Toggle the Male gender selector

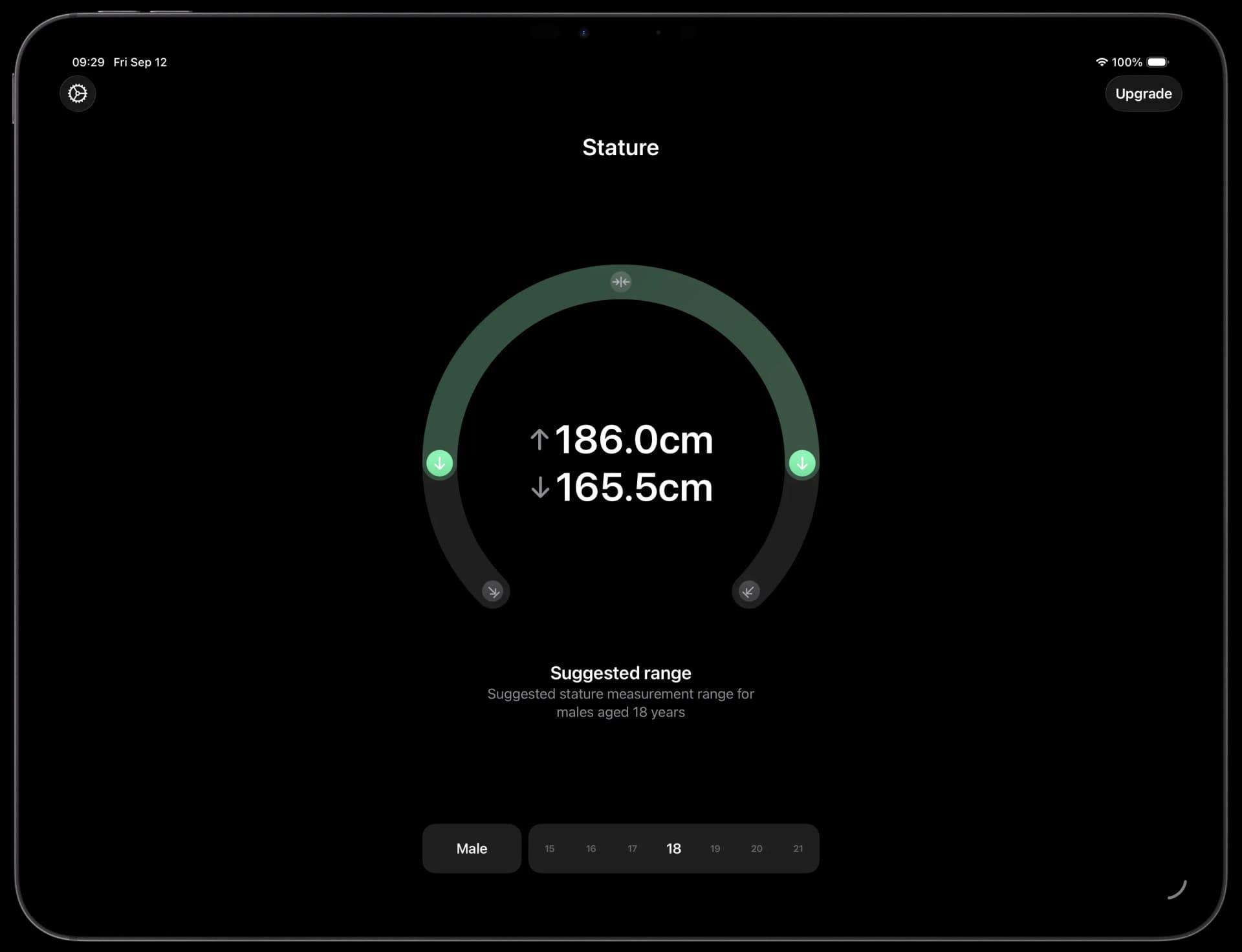(472, 849)
